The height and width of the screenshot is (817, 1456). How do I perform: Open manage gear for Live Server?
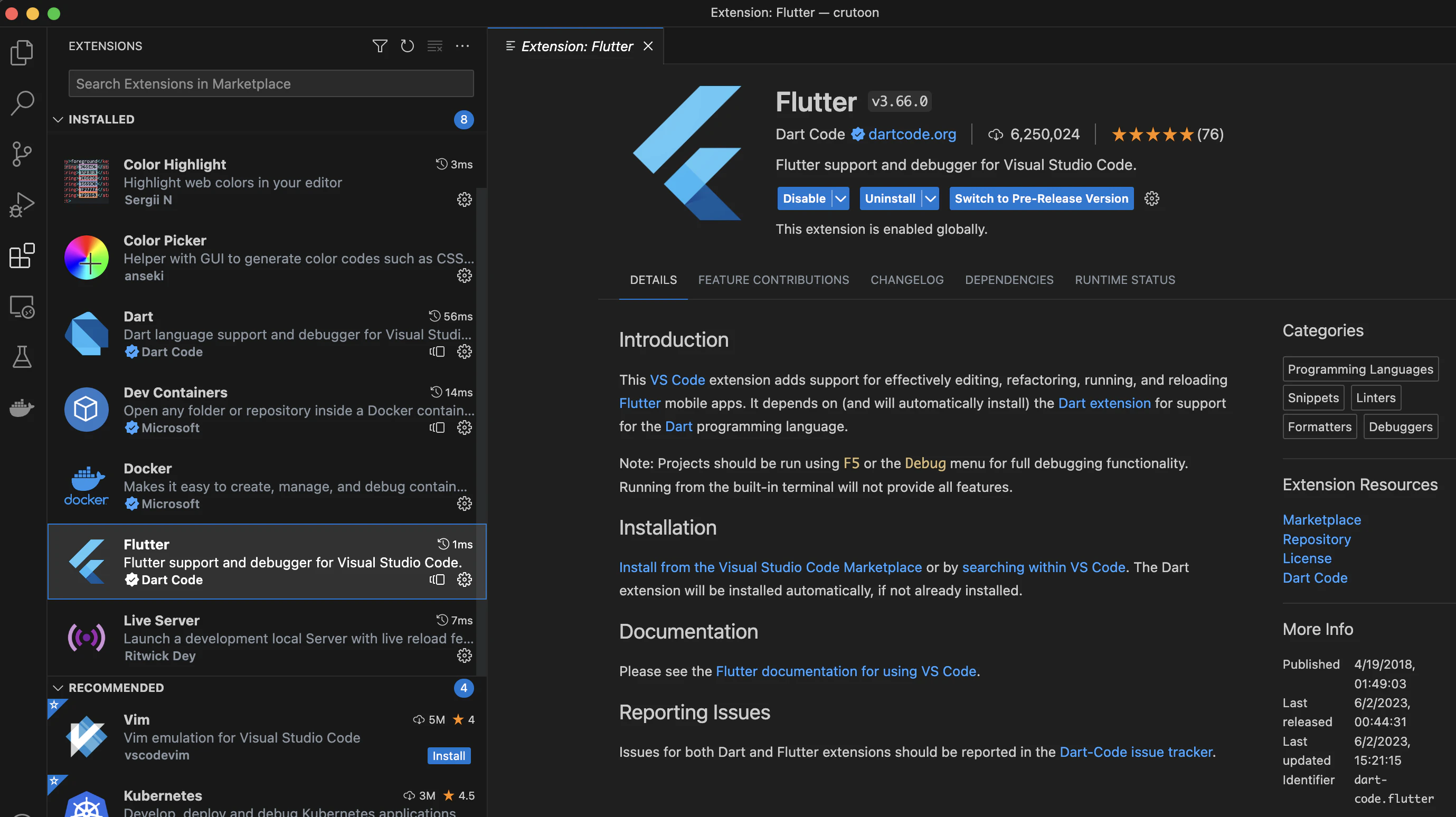pyautogui.click(x=464, y=655)
